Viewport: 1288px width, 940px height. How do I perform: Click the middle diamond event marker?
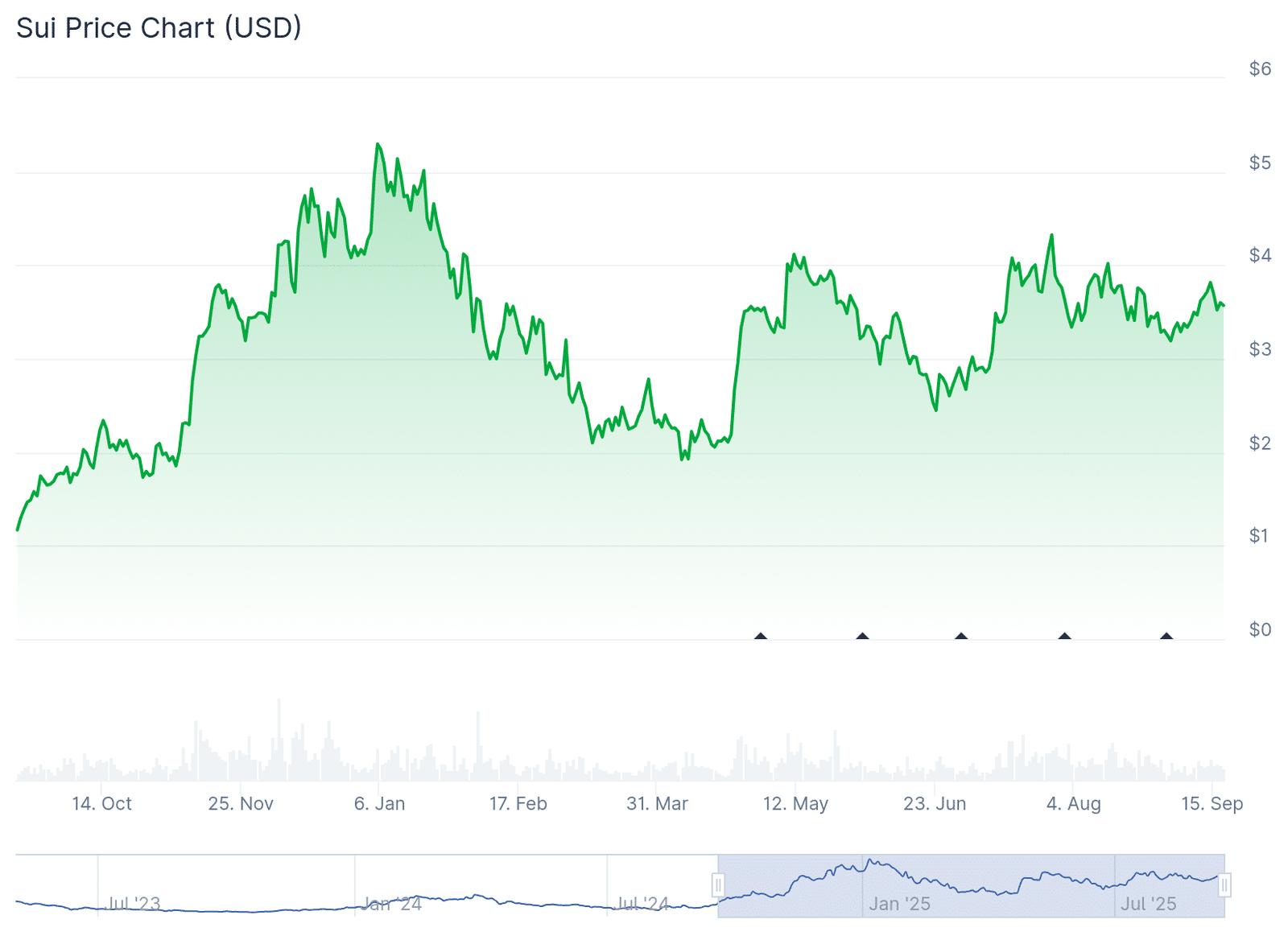click(x=961, y=637)
